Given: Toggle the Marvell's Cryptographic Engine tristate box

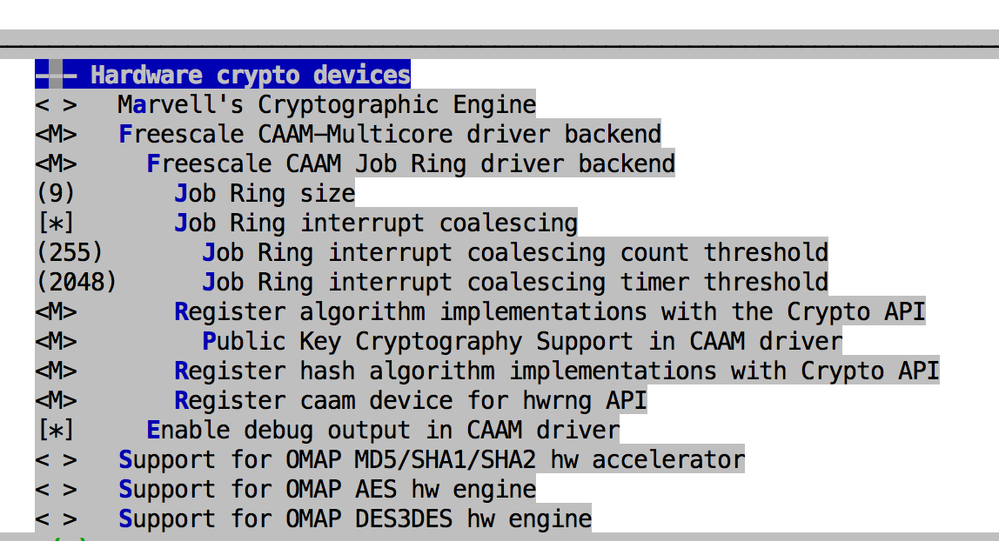Looking at the screenshot, I should [x=56, y=105].
